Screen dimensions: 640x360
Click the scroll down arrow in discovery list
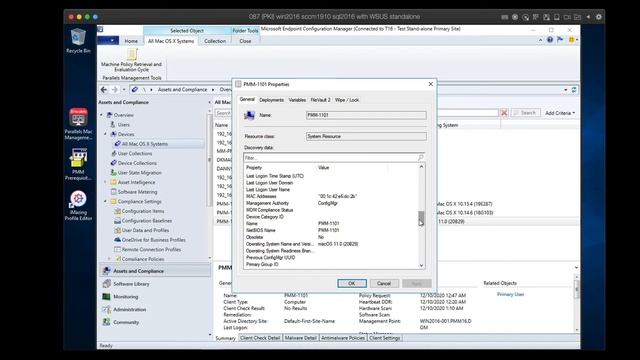(x=421, y=266)
